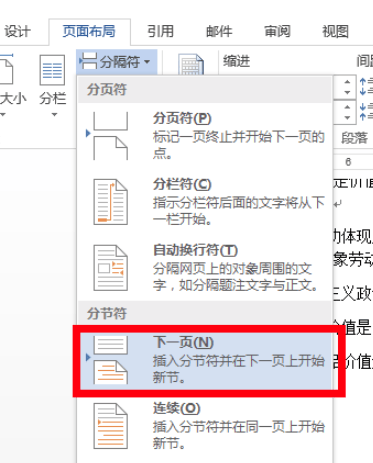The image size is (373, 463).
Task: Click the continuous section icon beside 连续(O)
Action: (x=110, y=426)
